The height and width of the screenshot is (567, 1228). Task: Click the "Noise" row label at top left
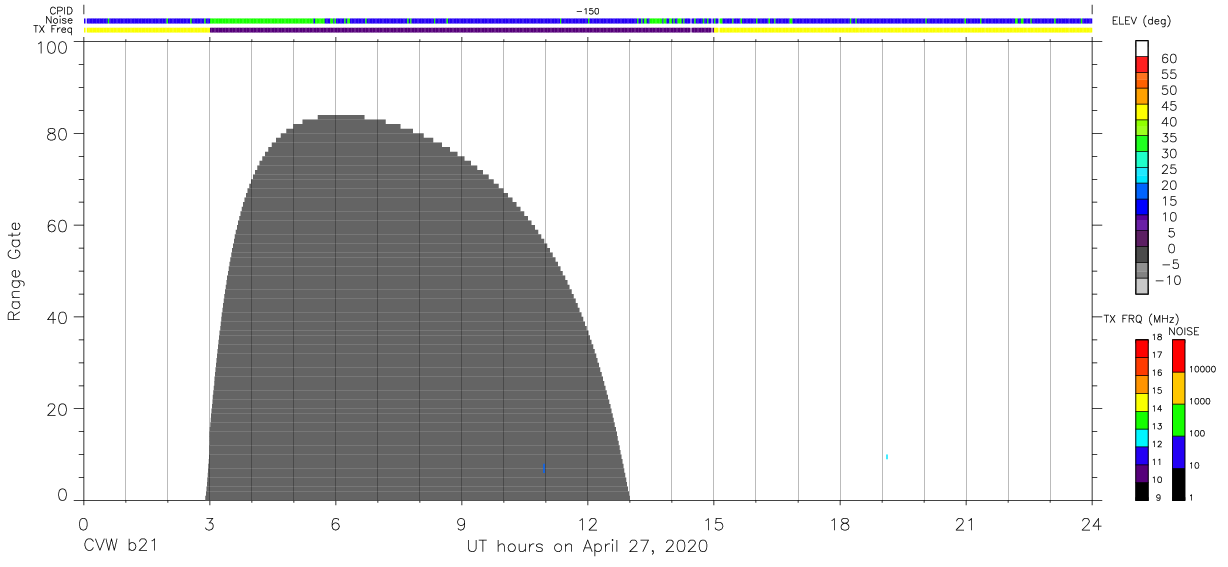tap(60, 20)
